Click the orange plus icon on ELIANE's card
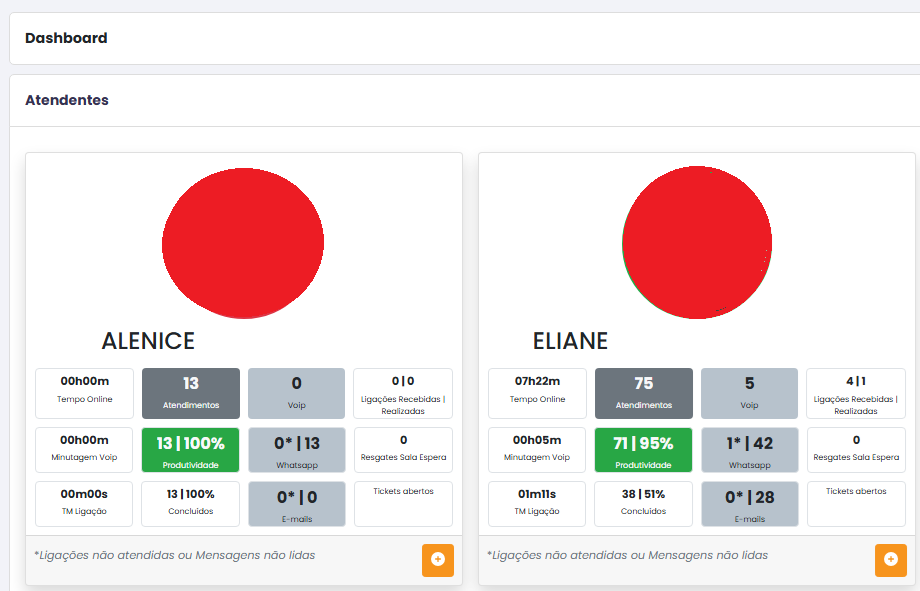Viewport: 920px width, 591px height. point(890,560)
